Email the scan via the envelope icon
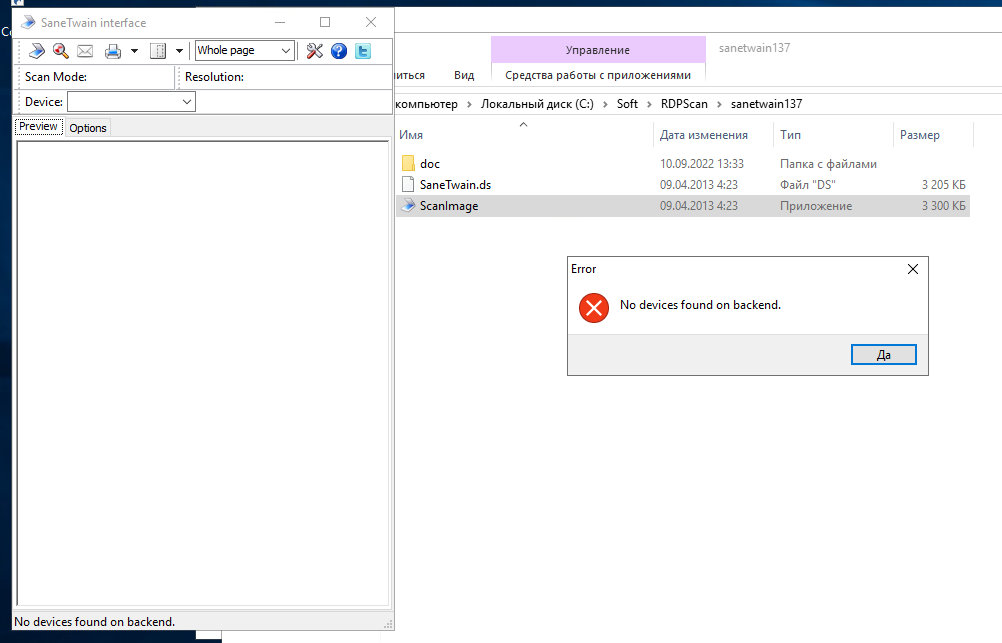Viewport: 1002px width, 643px height. (x=84, y=50)
